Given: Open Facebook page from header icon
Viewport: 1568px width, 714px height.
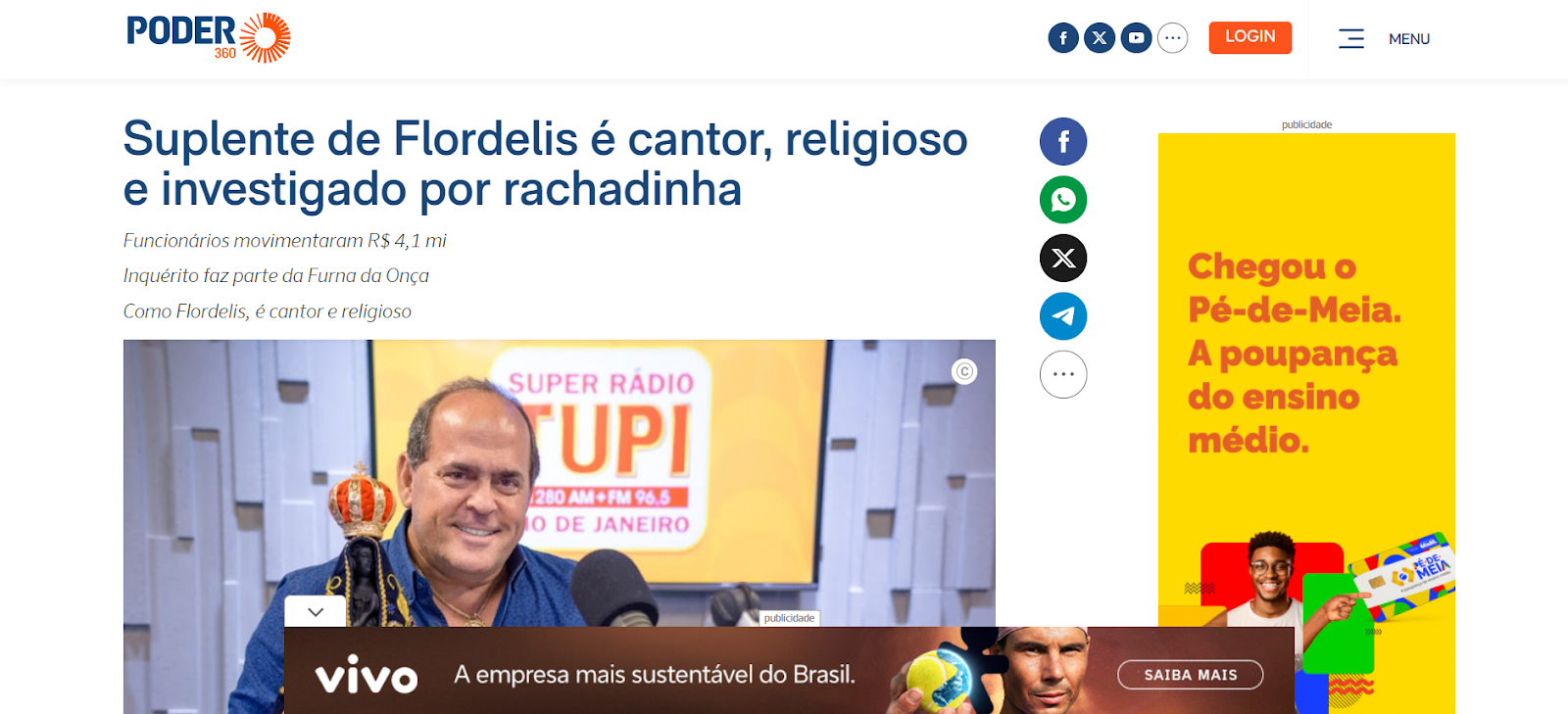Looking at the screenshot, I should 1063,38.
